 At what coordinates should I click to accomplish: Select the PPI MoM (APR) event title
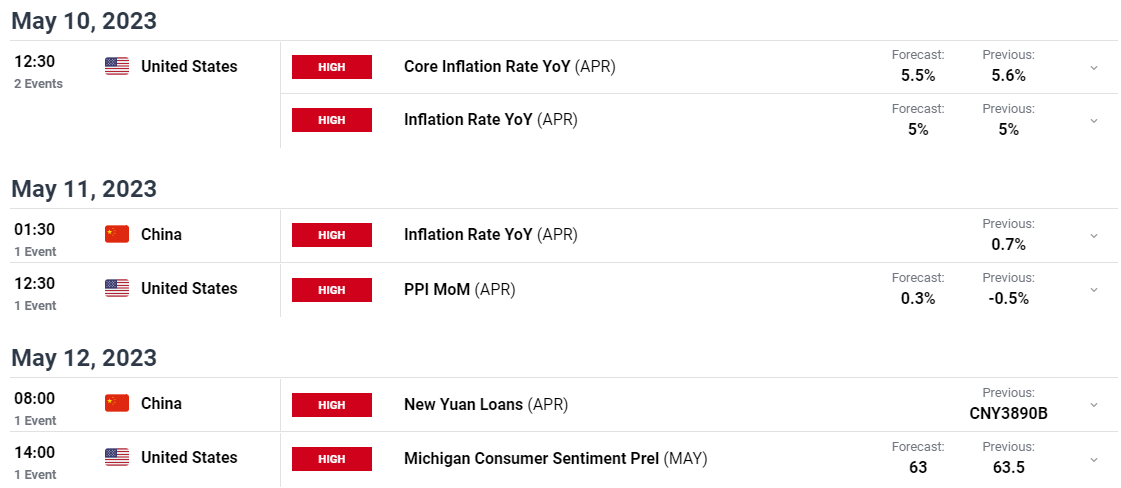[460, 289]
